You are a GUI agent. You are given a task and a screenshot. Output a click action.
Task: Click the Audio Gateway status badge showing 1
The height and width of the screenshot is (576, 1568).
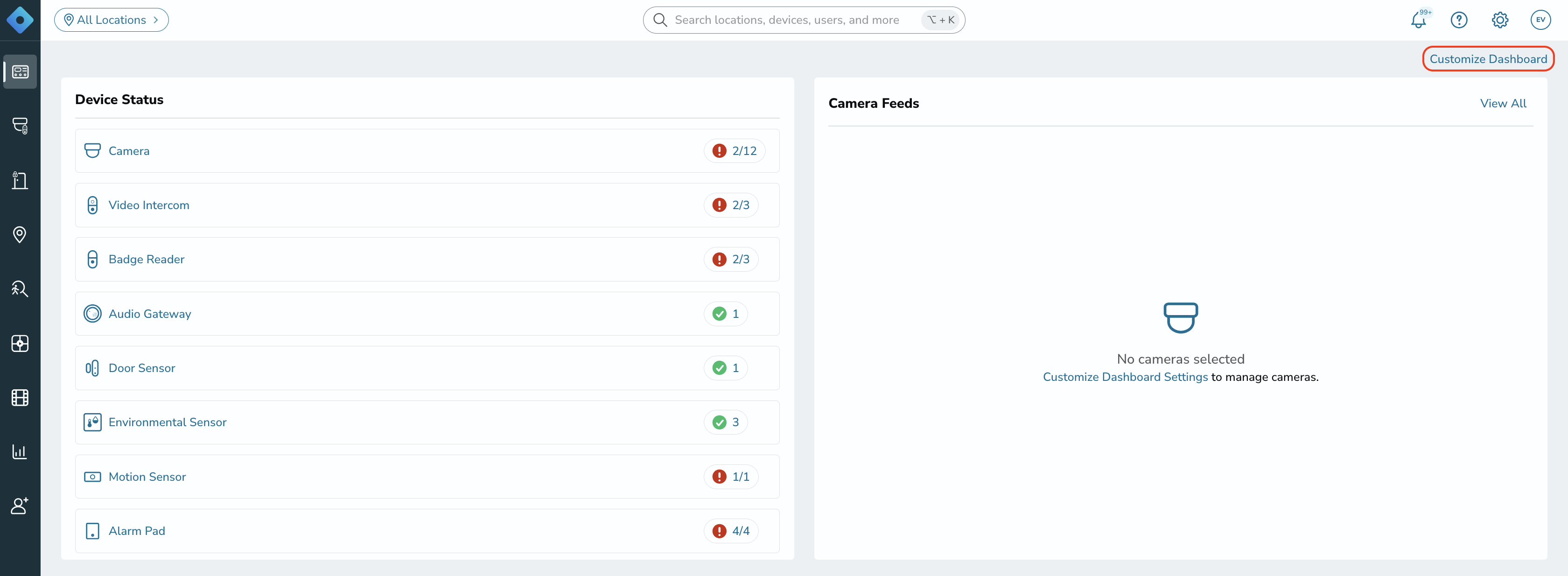pyautogui.click(x=726, y=314)
